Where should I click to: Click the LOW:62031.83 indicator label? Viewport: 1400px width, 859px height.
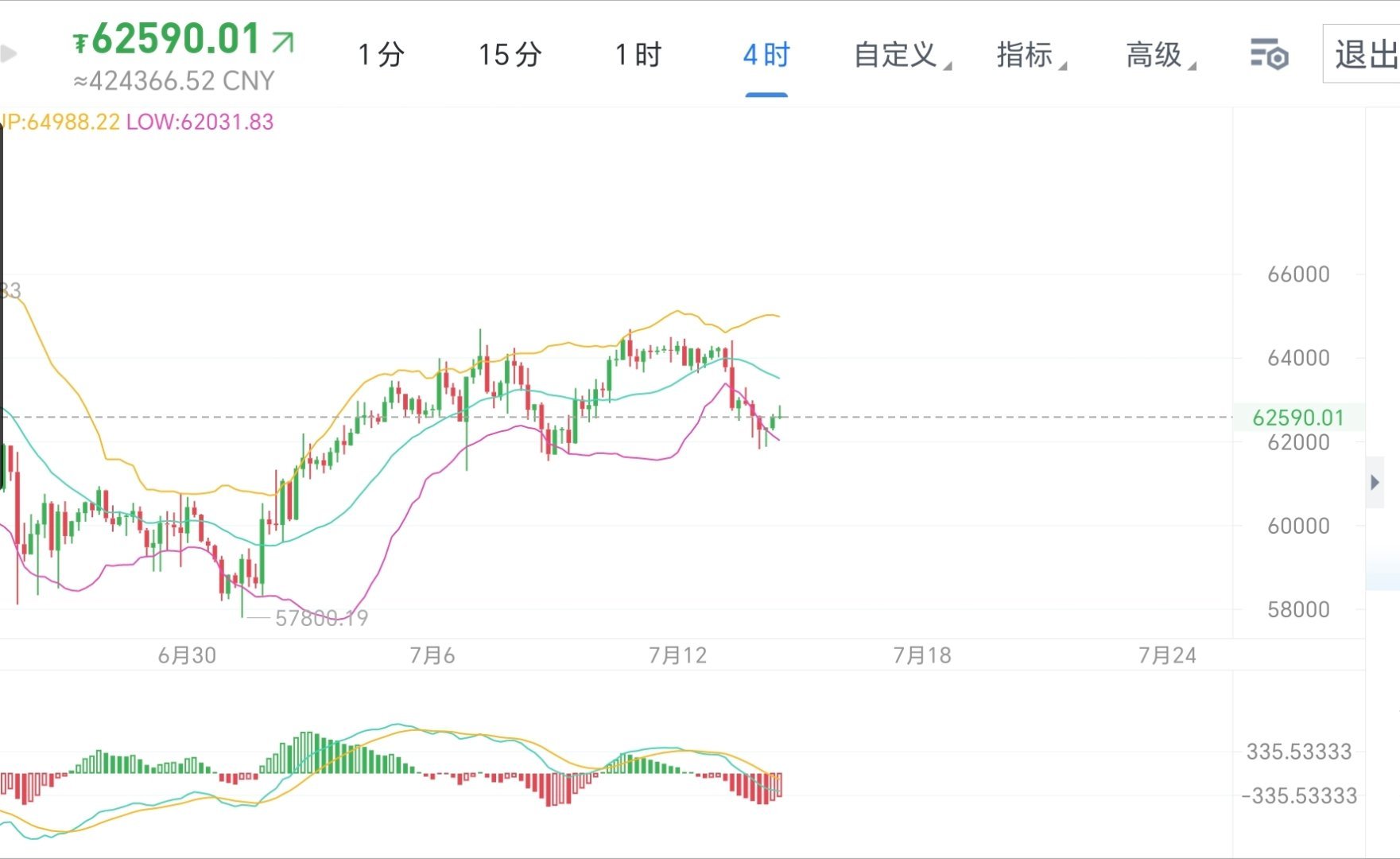(200, 122)
